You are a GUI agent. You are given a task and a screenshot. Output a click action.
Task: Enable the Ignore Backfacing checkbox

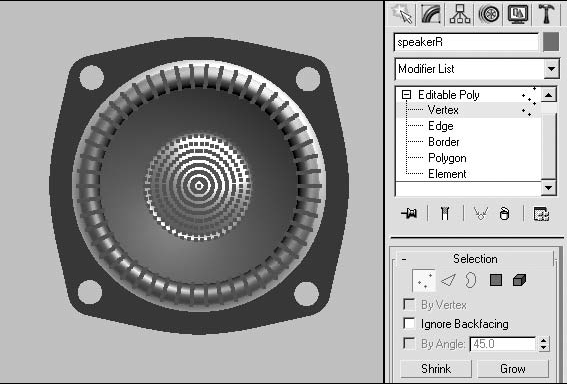click(409, 323)
